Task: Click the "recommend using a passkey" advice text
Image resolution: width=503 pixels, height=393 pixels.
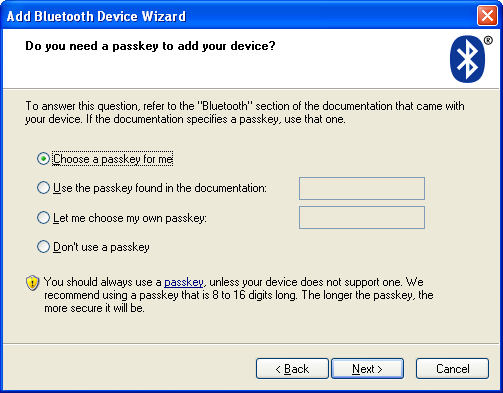Action: click(x=239, y=295)
